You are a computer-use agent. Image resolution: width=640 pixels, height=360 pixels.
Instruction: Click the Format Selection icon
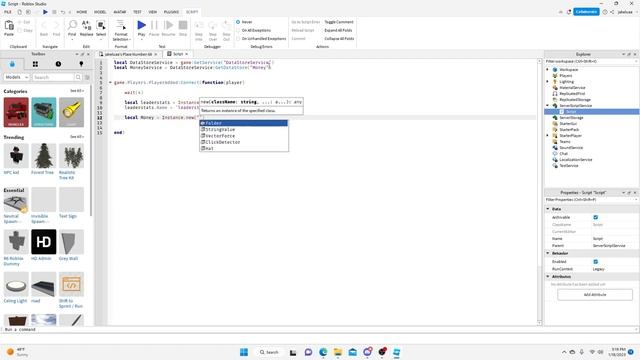[x=121, y=25]
